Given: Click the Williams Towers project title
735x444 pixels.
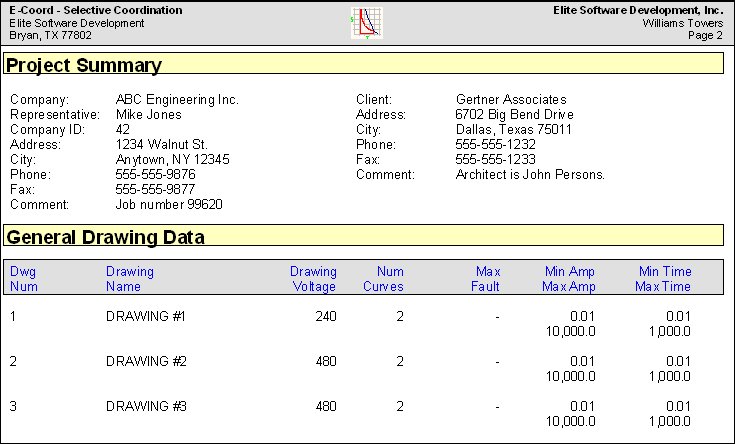Looking at the screenshot, I should (x=682, y=23).
